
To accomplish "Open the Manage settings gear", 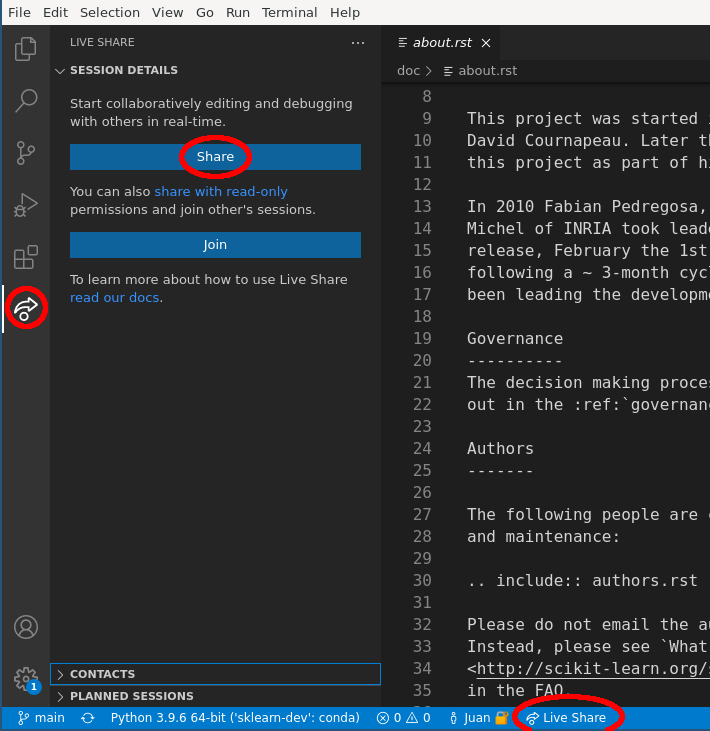I will [x=26, y=678].
